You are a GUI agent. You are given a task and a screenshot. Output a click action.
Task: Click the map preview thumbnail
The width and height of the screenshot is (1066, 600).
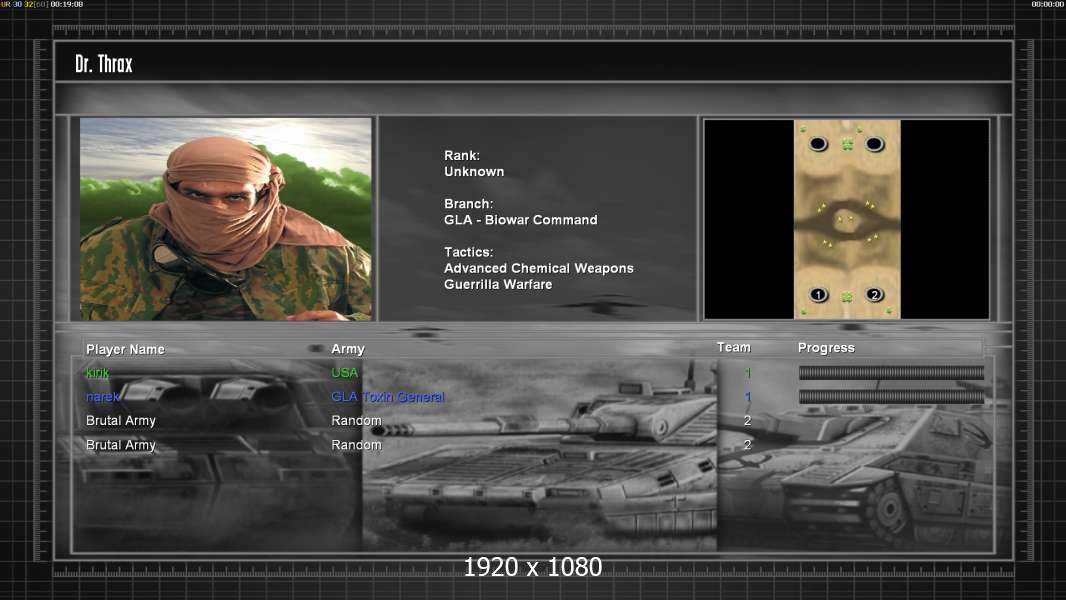pos(847,219)
